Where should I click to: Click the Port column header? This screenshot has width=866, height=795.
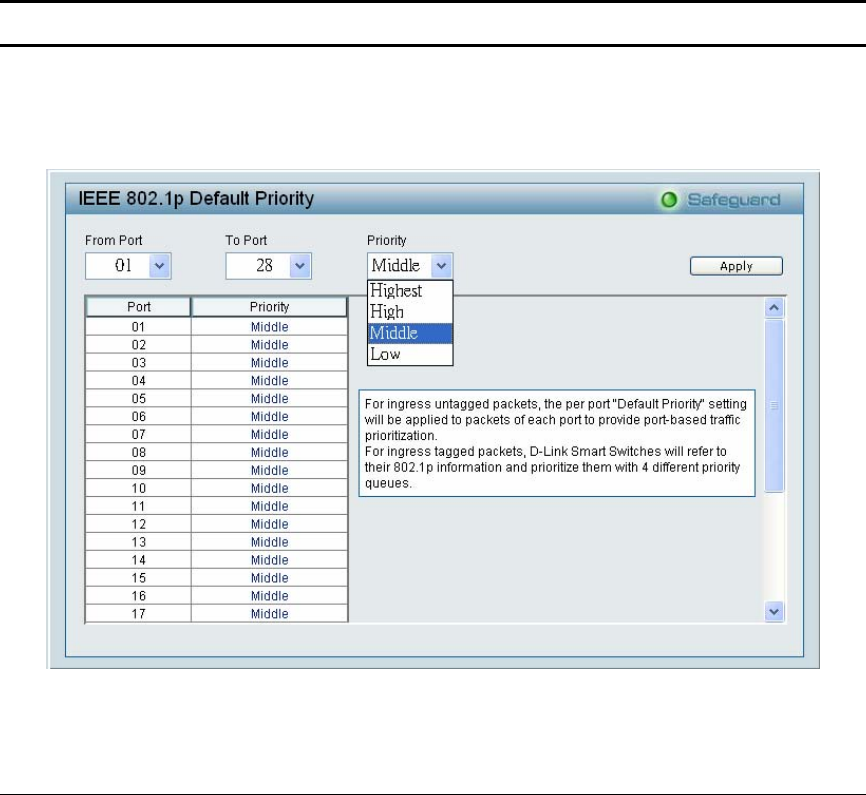coord(139,307)
